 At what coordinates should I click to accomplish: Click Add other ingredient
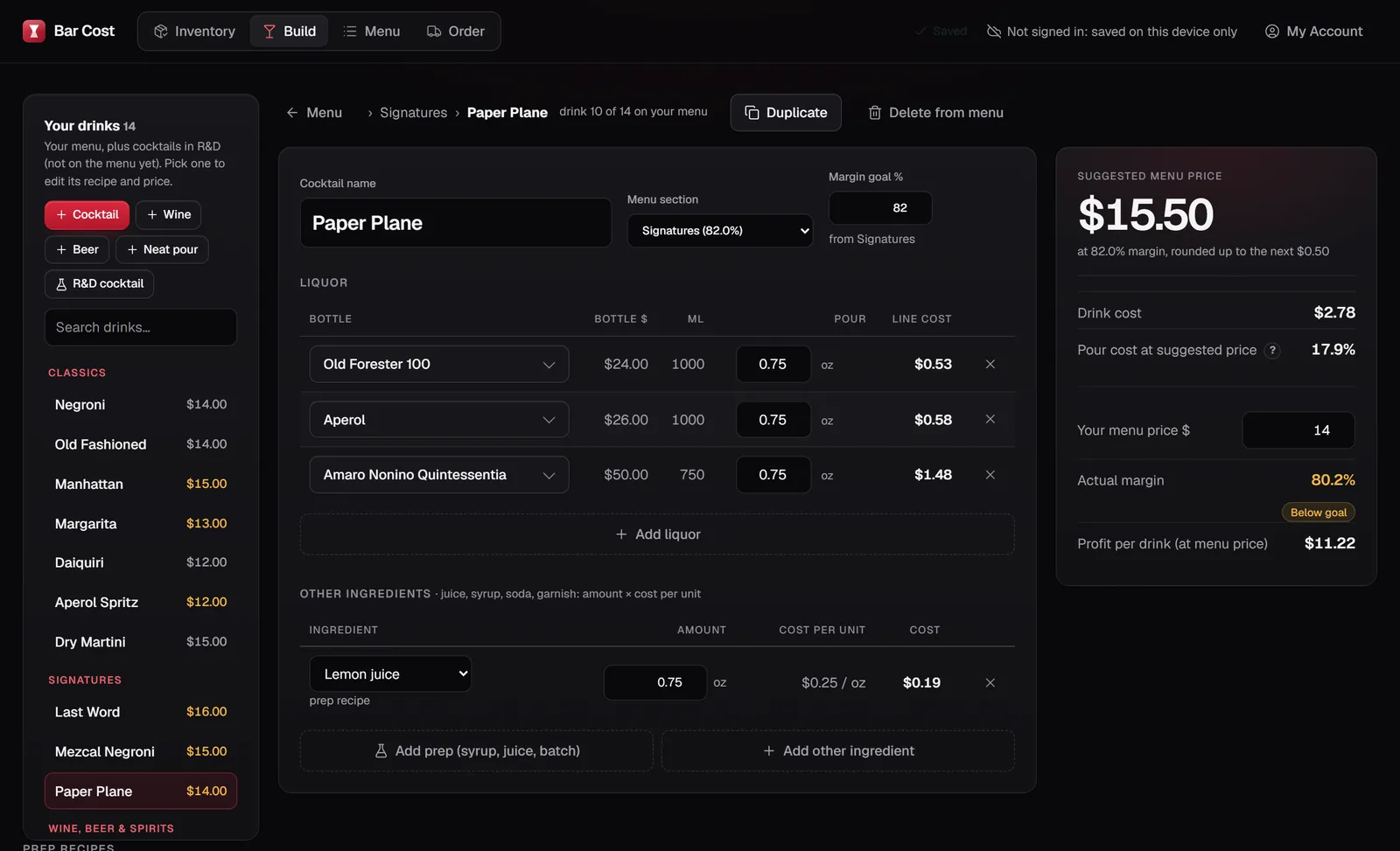pos(838,751)
